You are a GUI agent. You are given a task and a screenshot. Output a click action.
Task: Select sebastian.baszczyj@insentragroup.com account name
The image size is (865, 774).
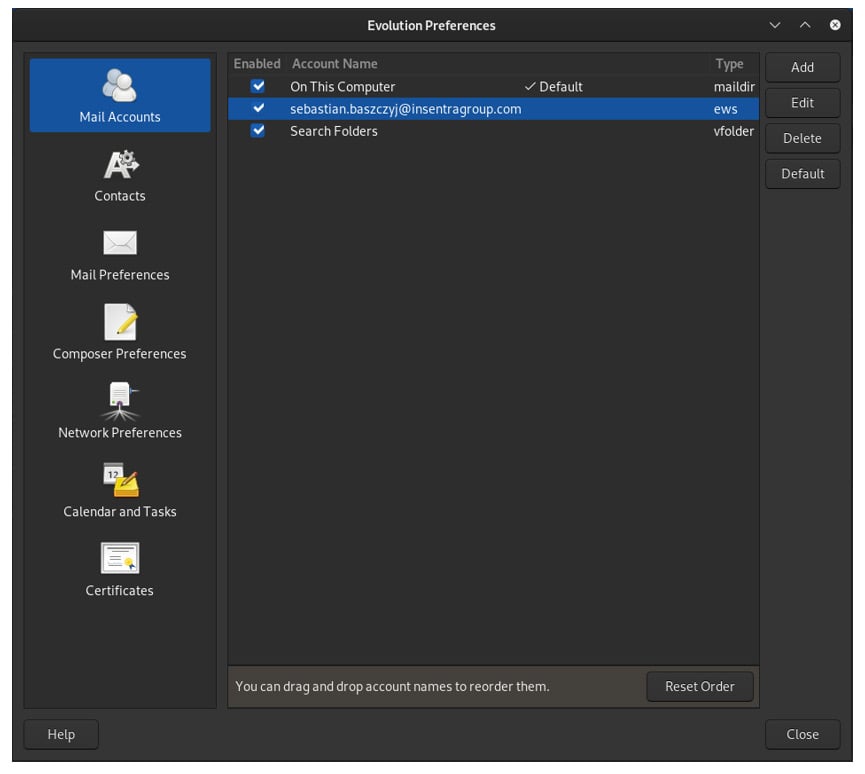click(405, 109)
